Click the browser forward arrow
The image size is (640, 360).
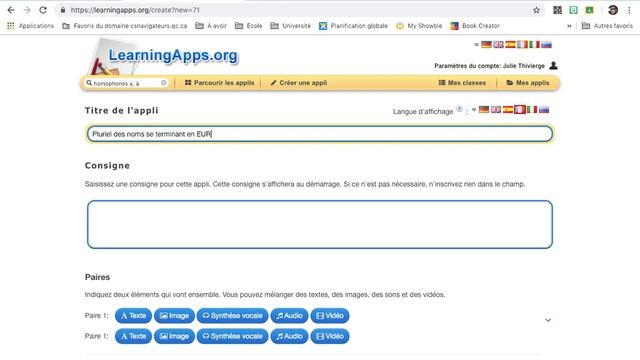27,10
